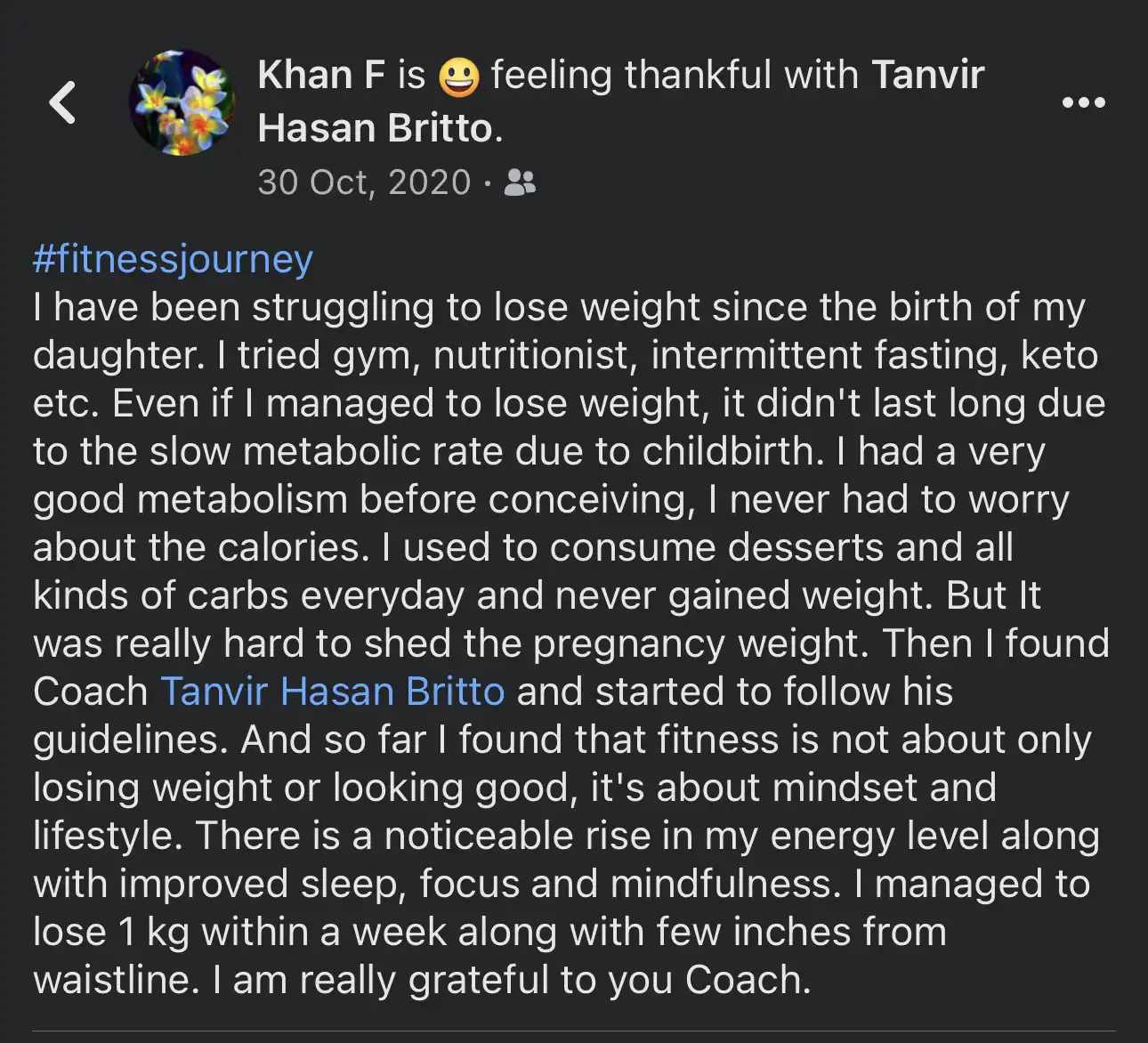Open the #fitnessjourney hashtag
Screen dimensions: 1148x1043
tap(173, 259)
